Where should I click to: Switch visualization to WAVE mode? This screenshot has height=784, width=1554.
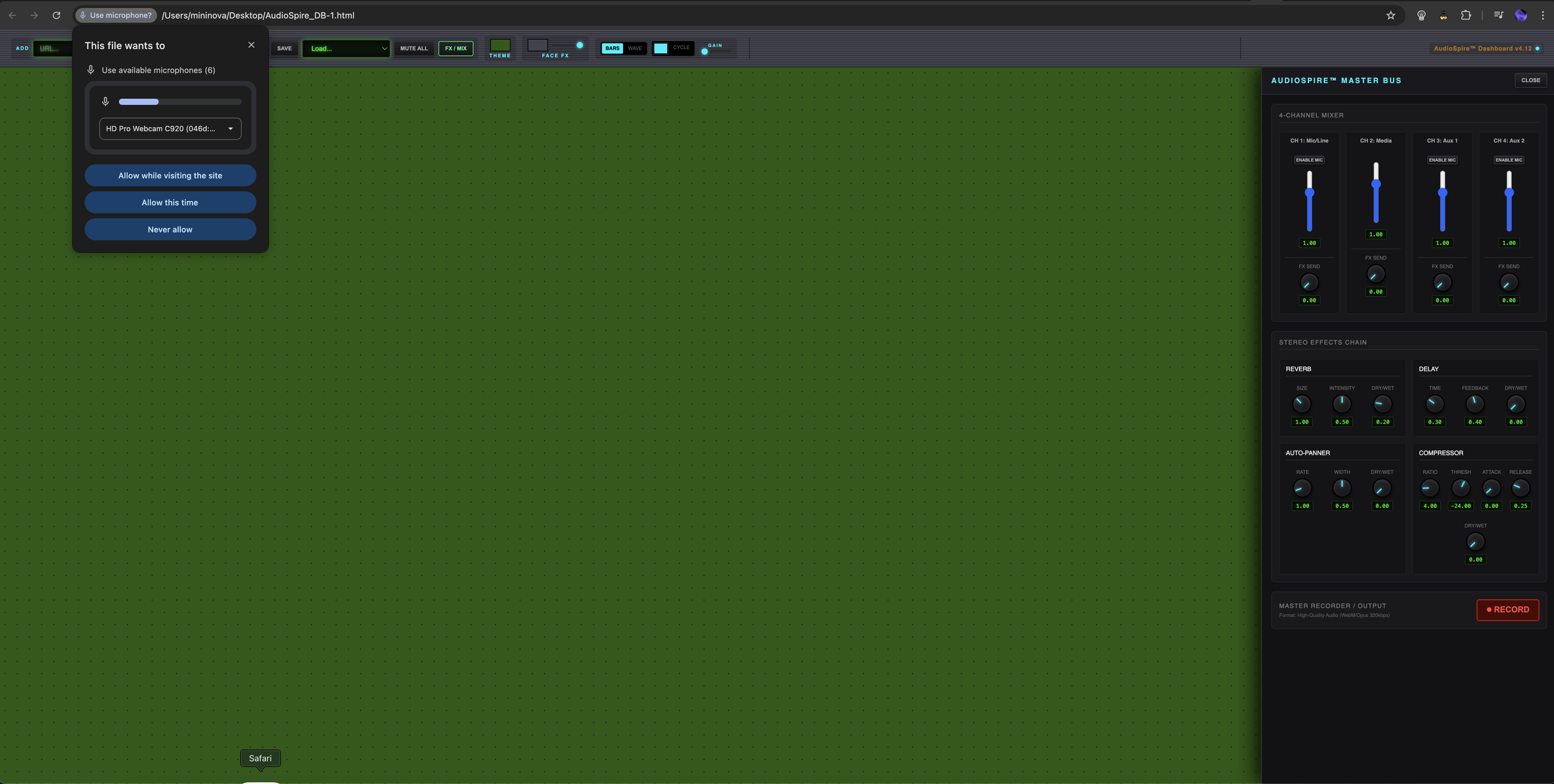coord(635,48)
